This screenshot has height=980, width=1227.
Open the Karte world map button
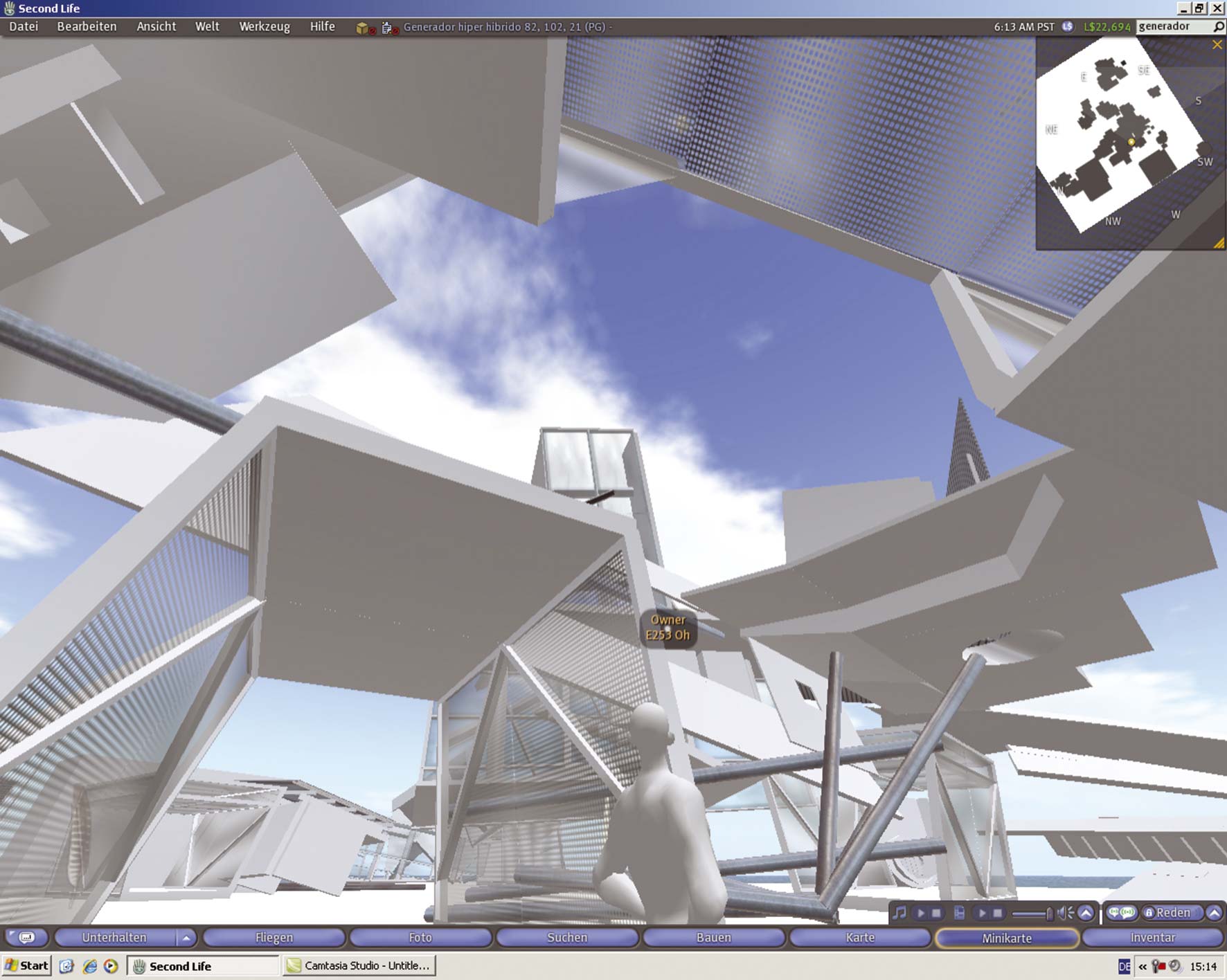click(861, 938)
